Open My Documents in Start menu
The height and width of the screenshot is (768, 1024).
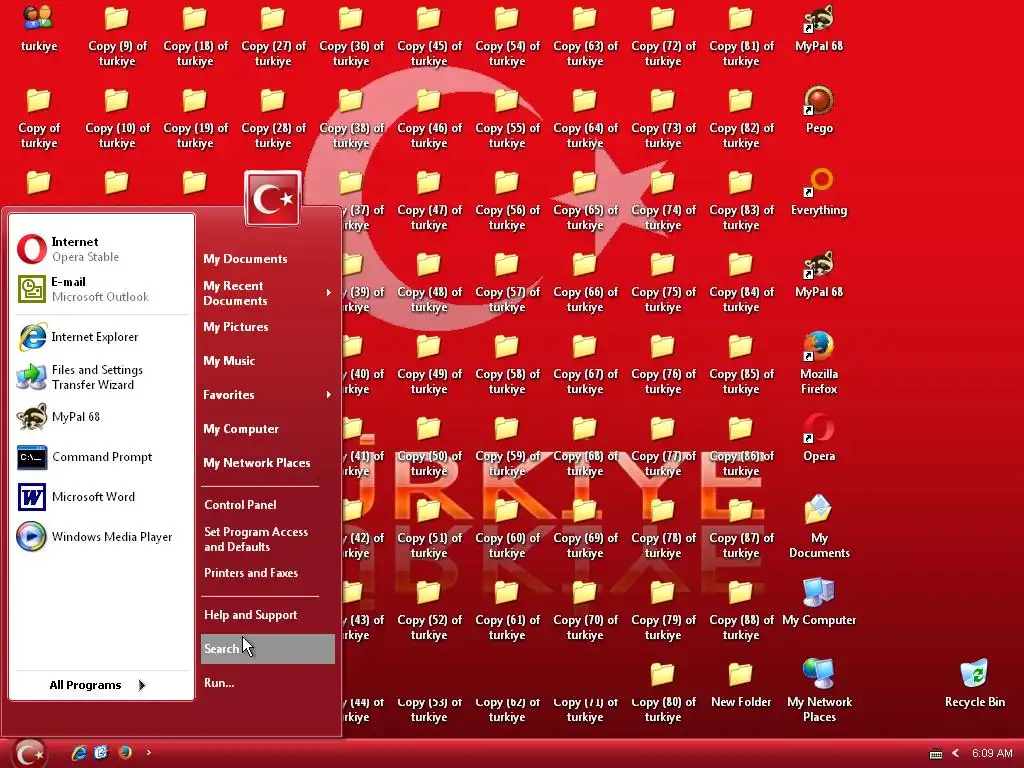pos(268,259)
